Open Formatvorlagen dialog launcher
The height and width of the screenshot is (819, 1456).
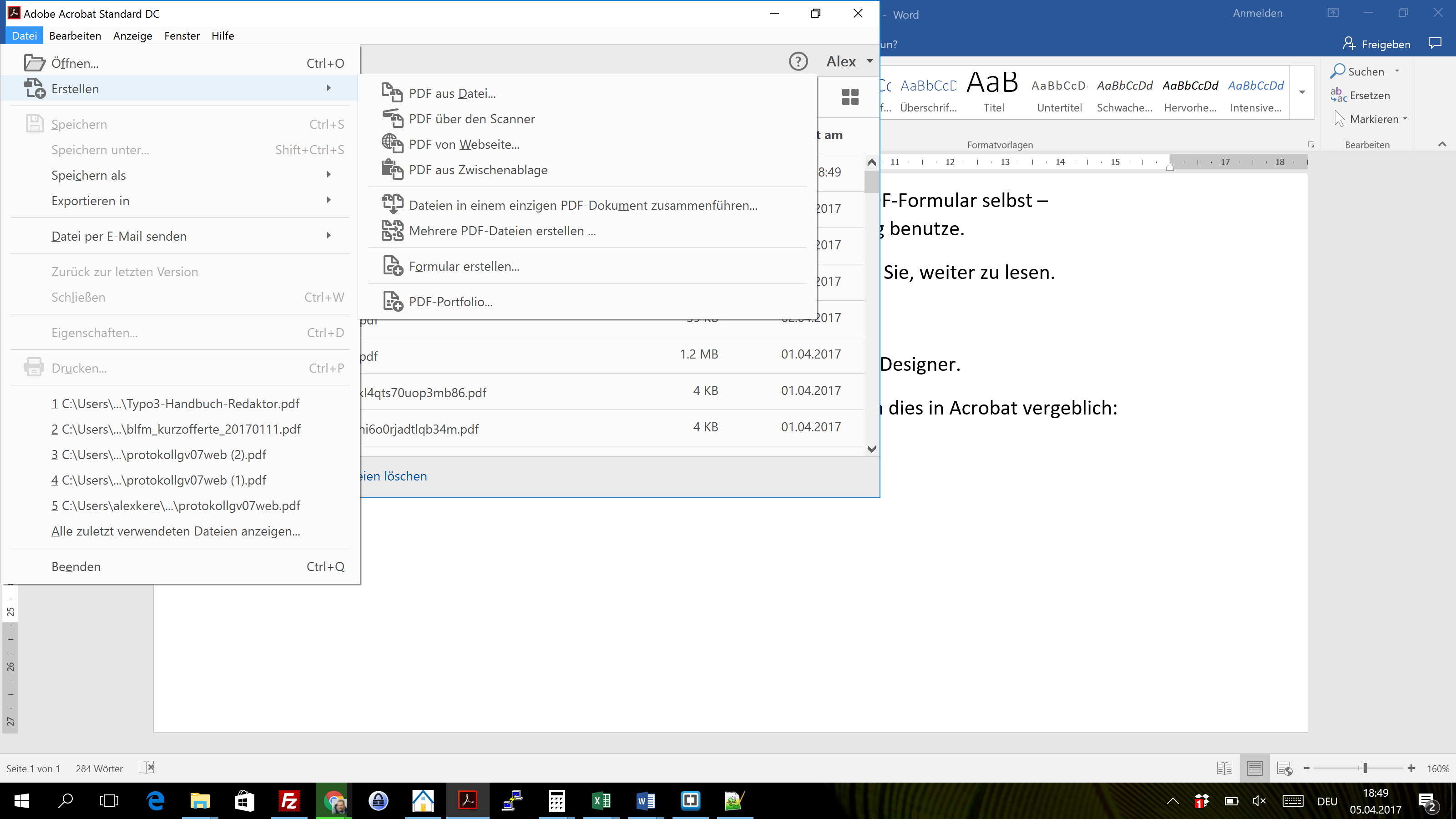tap(1311, 145)
